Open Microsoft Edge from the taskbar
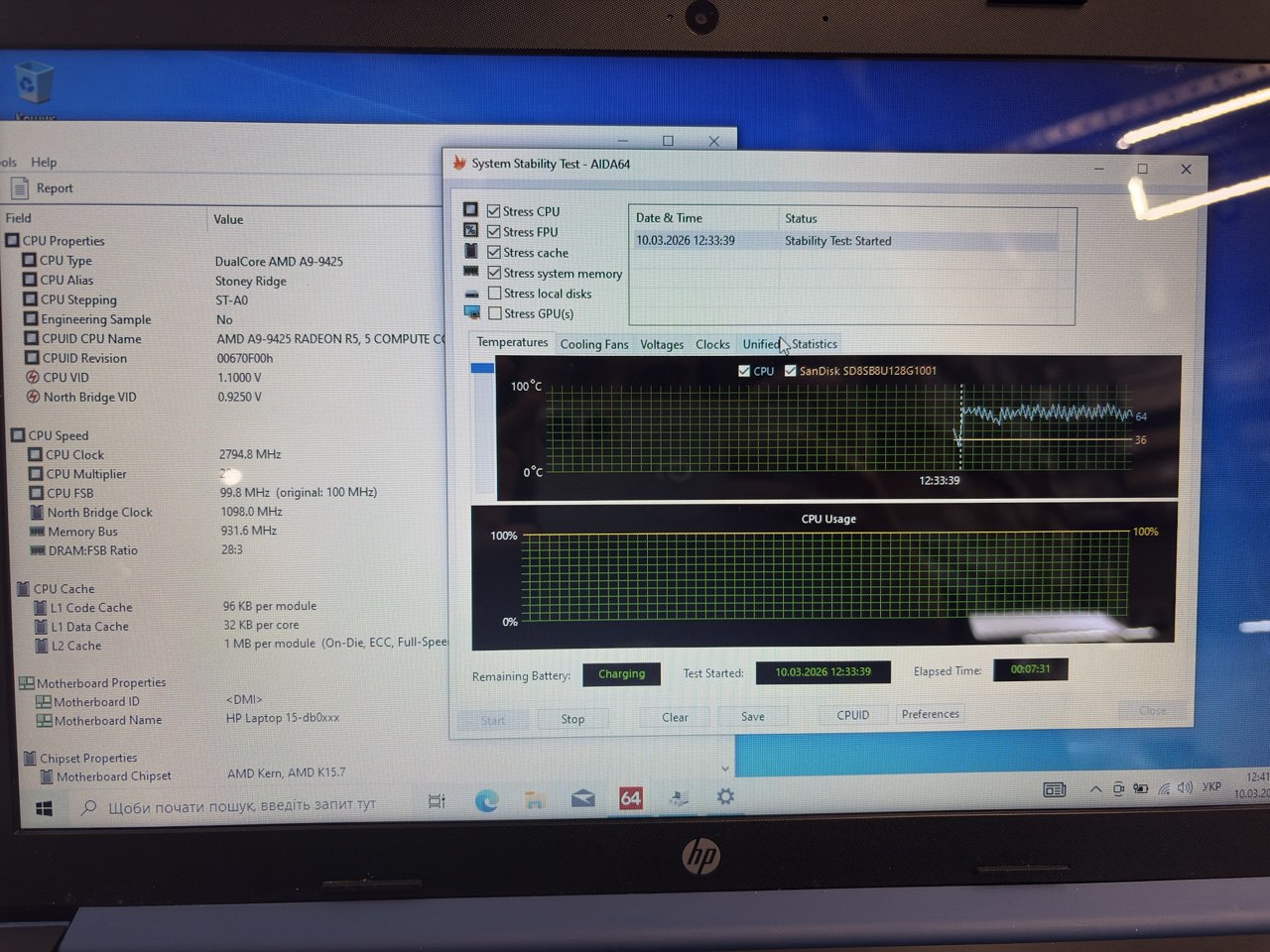 [486, 800]
